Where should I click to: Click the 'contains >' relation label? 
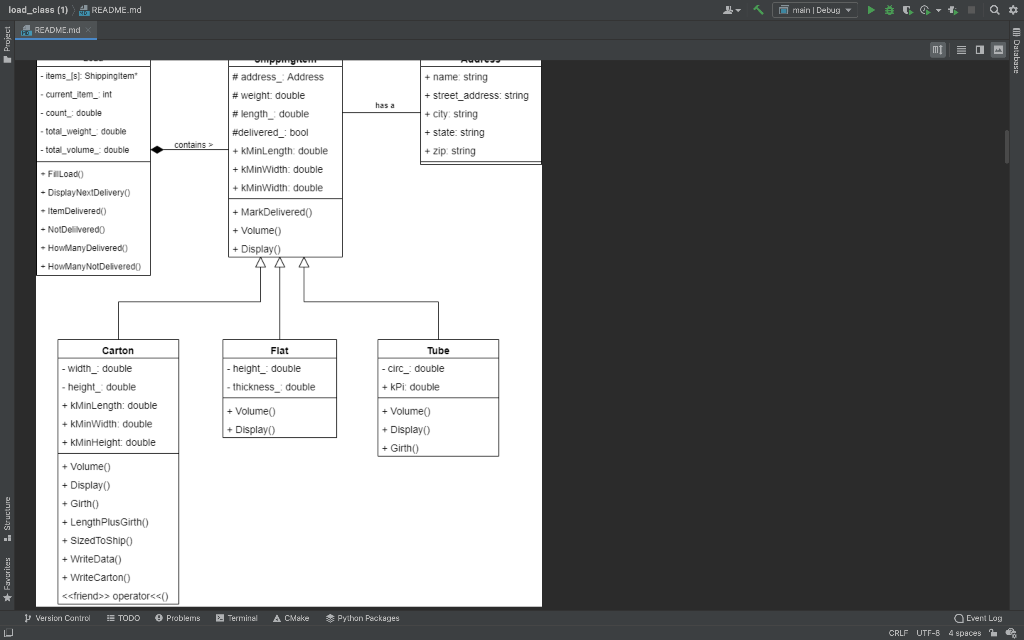193,145
